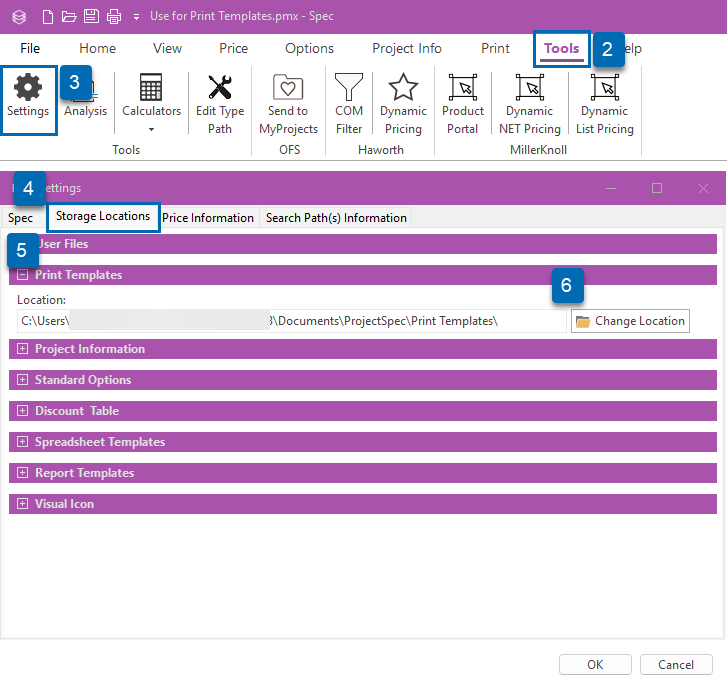727x688 pixels.
Task: Select the Tools ribbon tab
Action: (x=561, y=48)
